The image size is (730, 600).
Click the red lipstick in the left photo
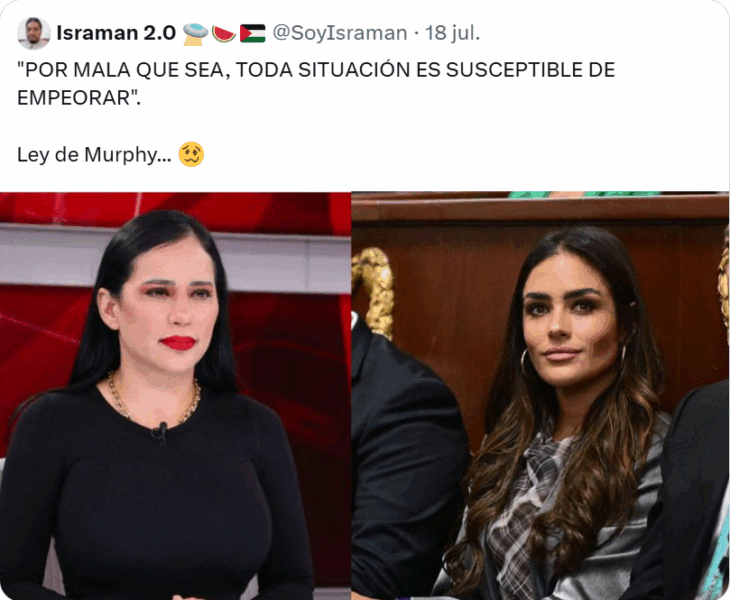(177, 343)
